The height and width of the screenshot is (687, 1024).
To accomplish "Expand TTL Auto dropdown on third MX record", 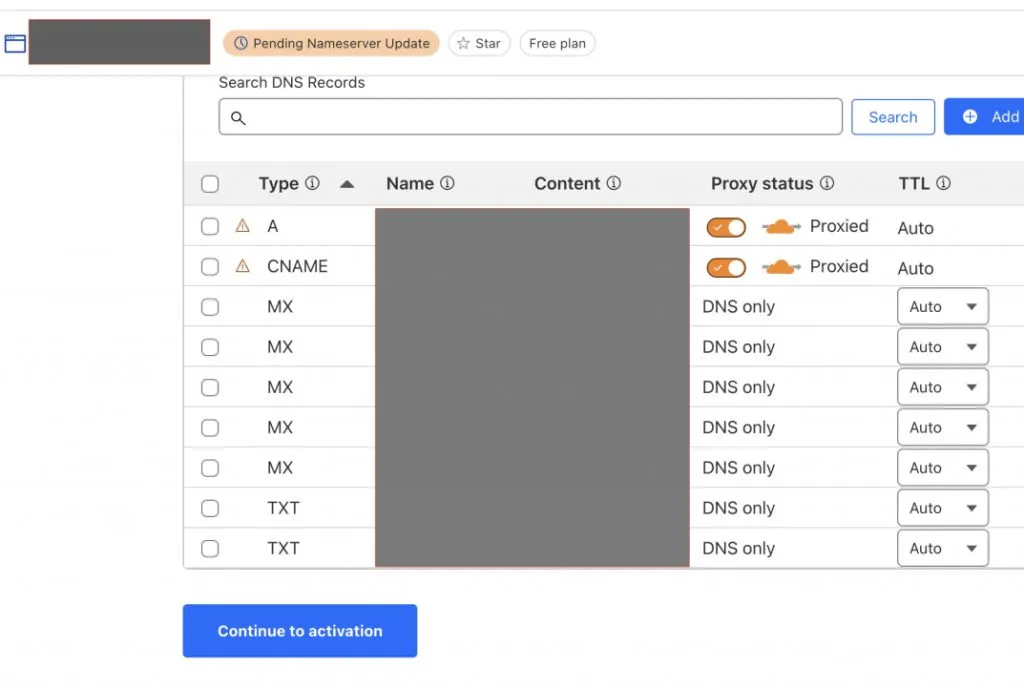I will click(x=942, y=387).
